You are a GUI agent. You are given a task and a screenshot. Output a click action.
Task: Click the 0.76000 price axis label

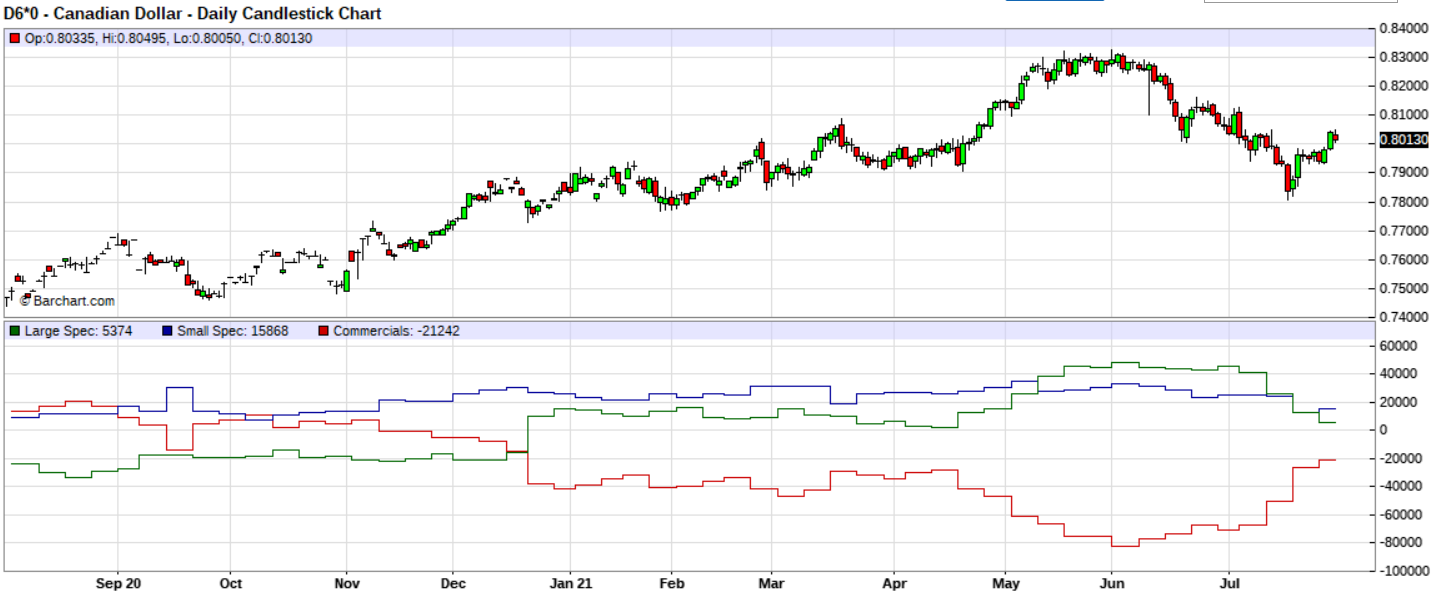[x=1405, y=260]
